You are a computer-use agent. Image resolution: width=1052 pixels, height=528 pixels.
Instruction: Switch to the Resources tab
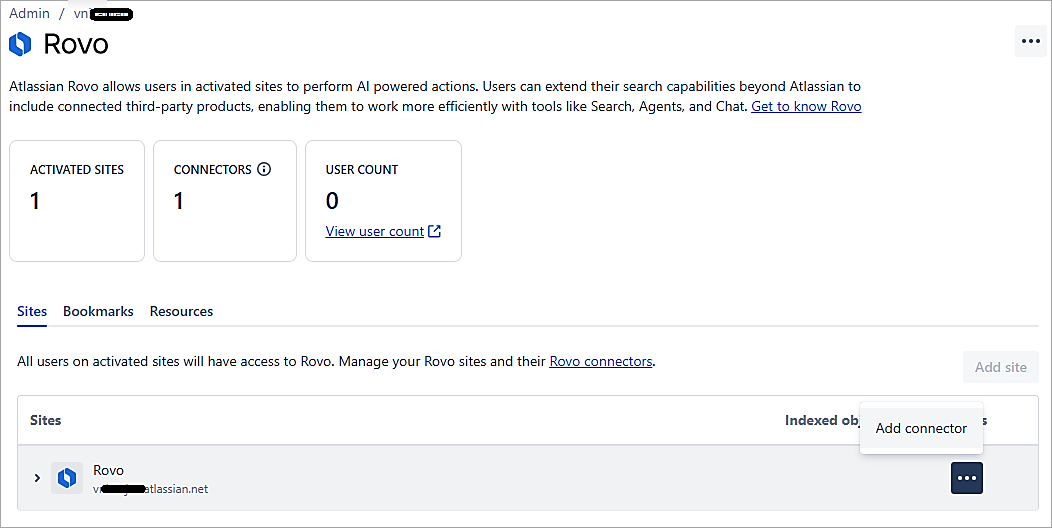(181, 311)
